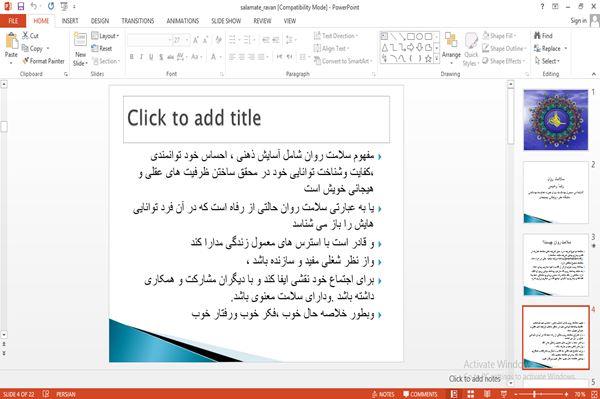Click the zoom percentage level
The image size is (600, 399).
pos(580,394)
